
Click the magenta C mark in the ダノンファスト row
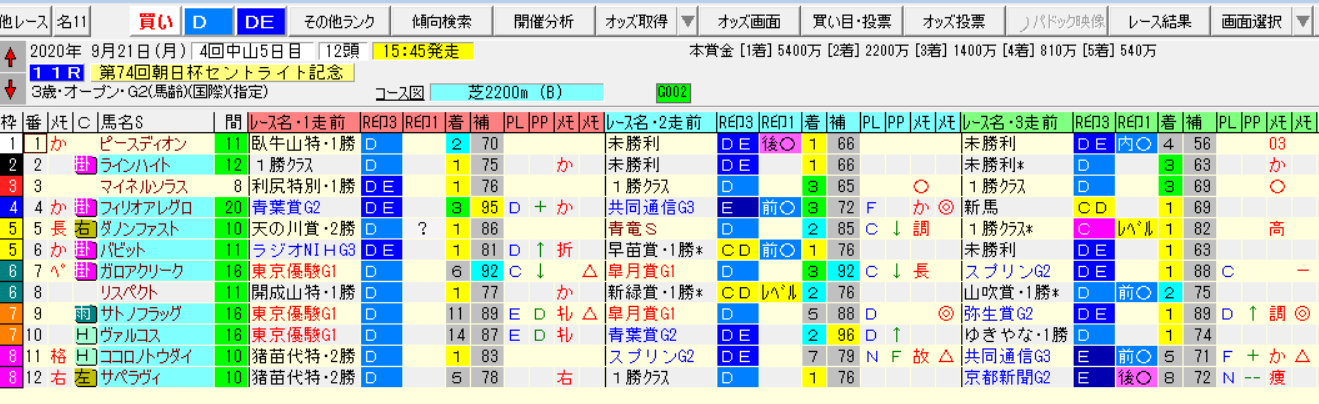tap(1094, 229)
